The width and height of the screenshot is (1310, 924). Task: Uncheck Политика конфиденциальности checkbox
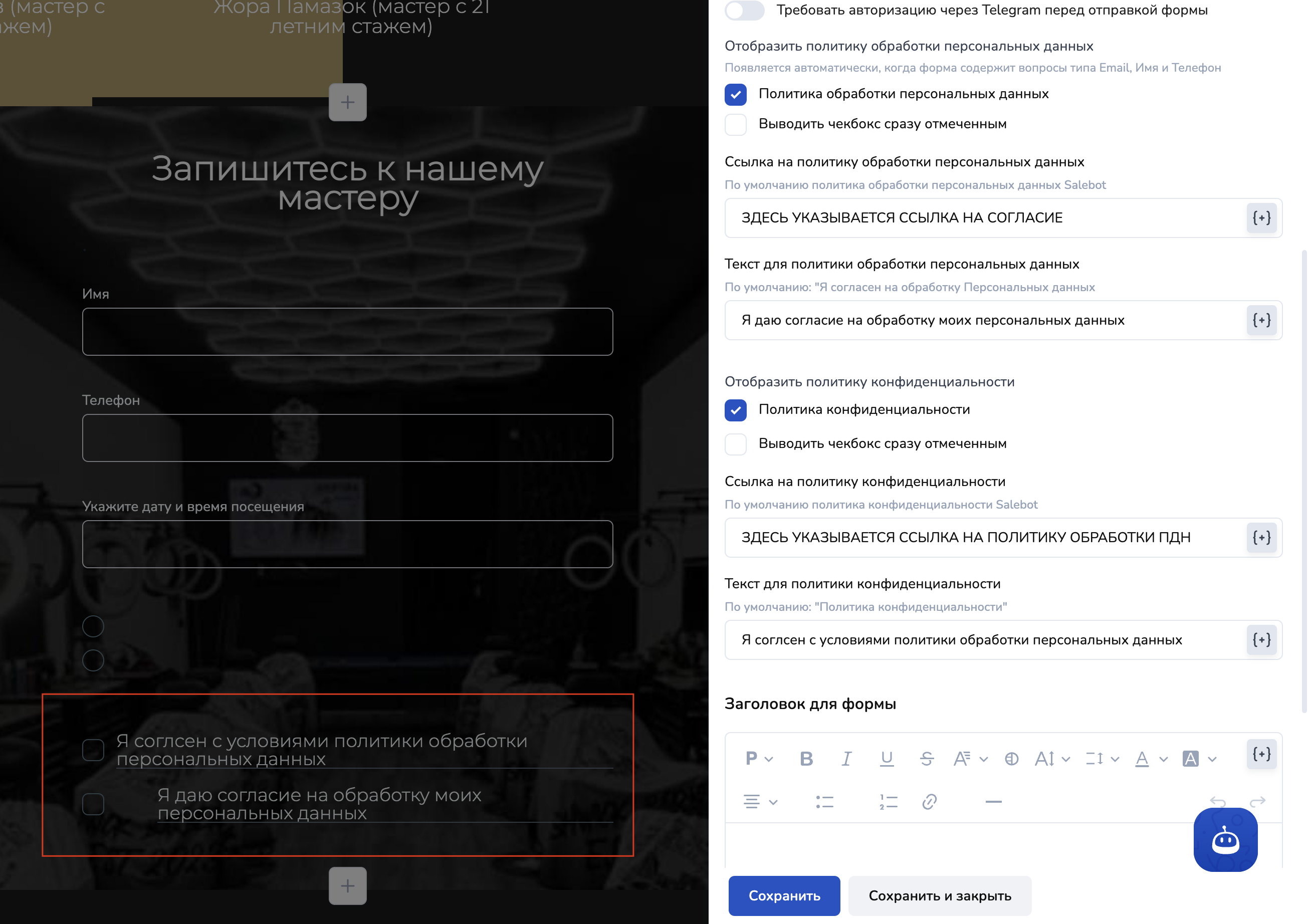coord(736,410)
